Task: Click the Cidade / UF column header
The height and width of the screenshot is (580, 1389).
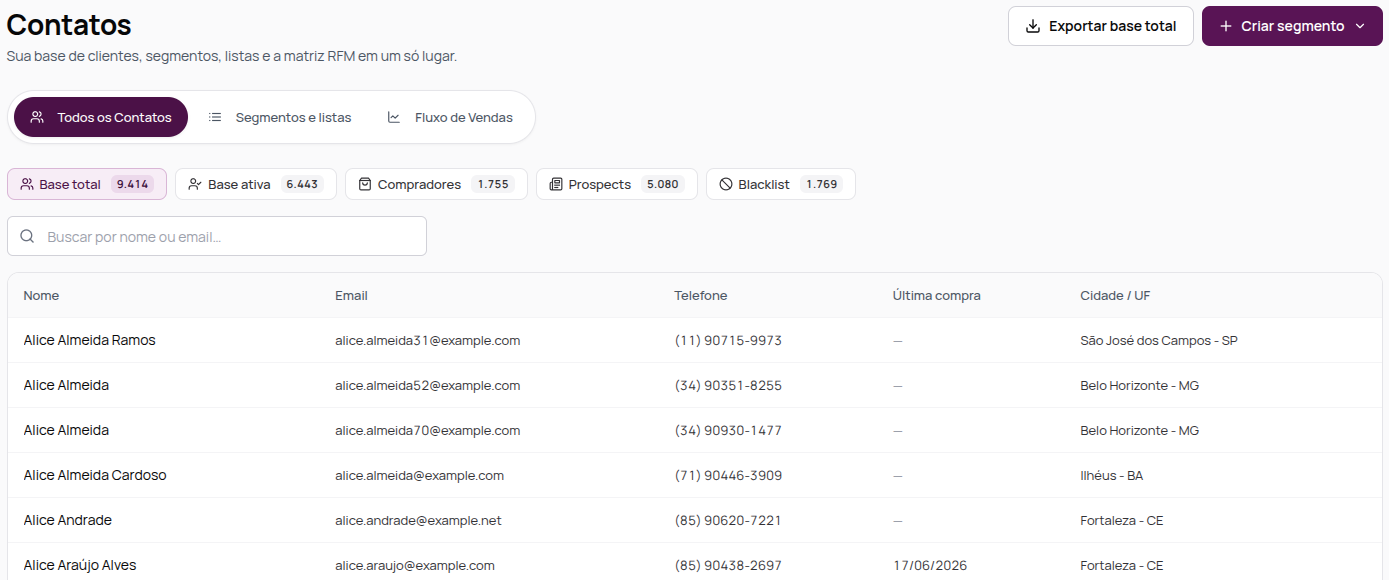Action: 1115,295
